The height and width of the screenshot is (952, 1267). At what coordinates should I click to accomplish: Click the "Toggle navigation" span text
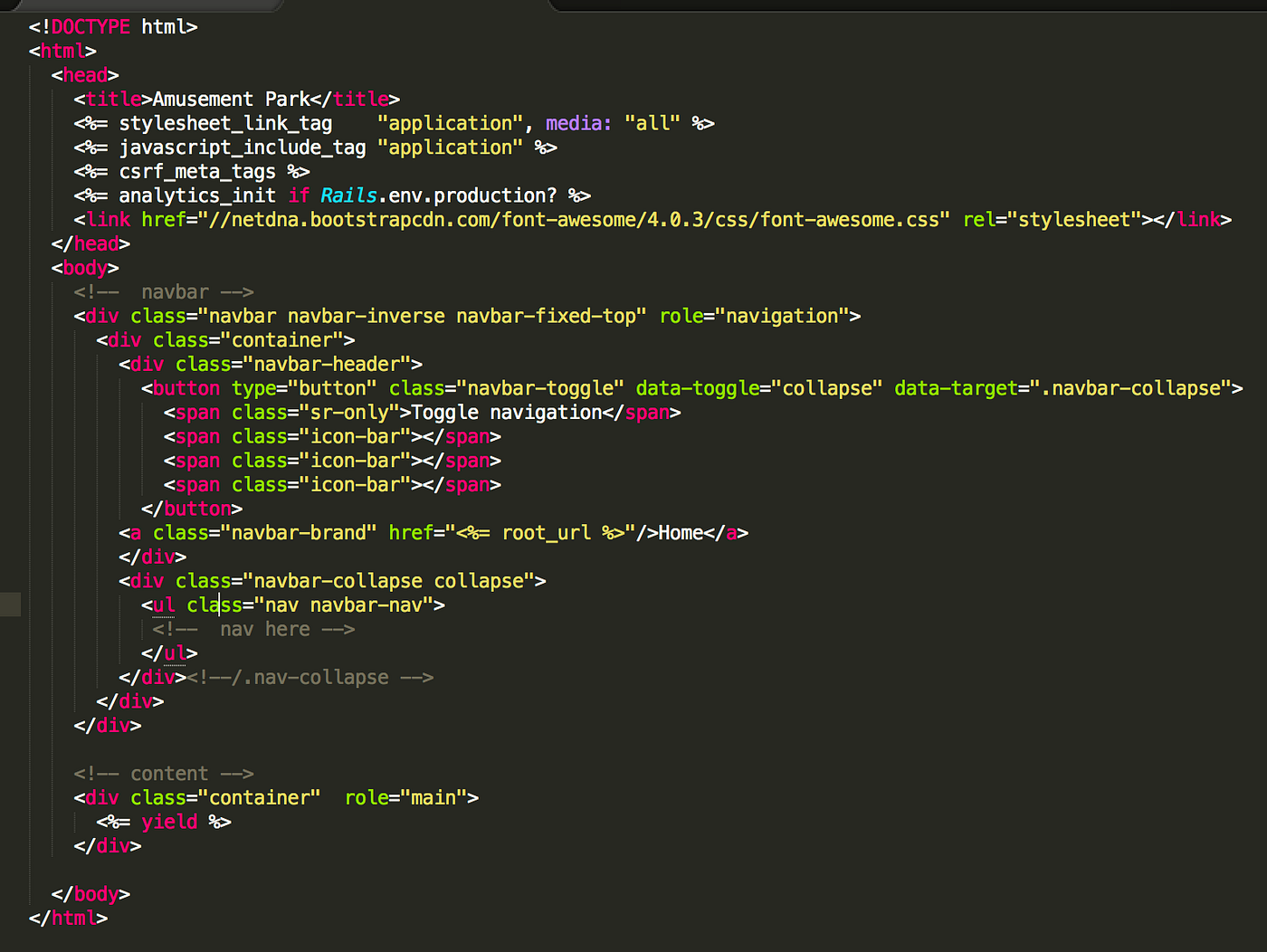point(507,413)
